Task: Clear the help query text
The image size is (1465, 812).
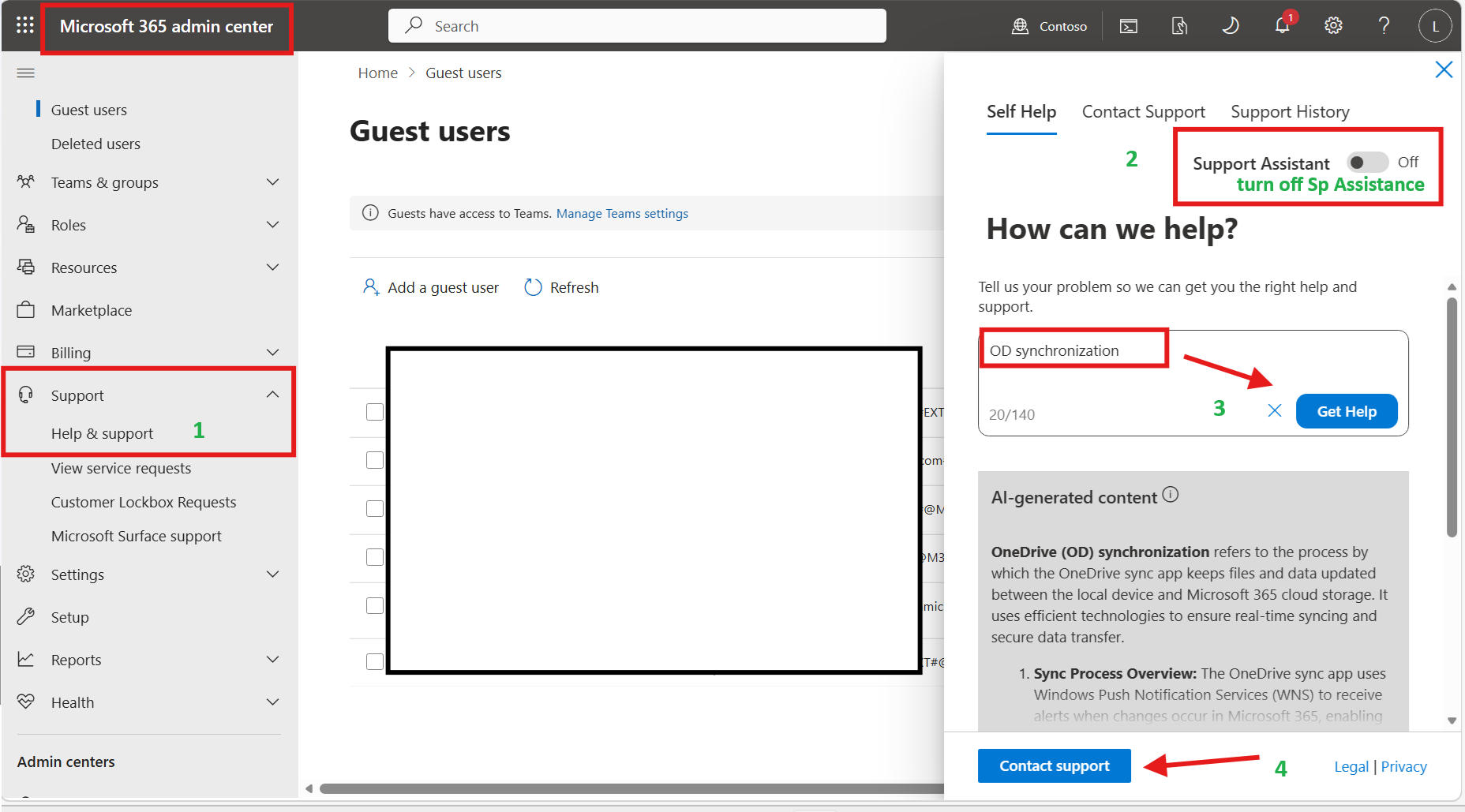Action: [1275, 410]
